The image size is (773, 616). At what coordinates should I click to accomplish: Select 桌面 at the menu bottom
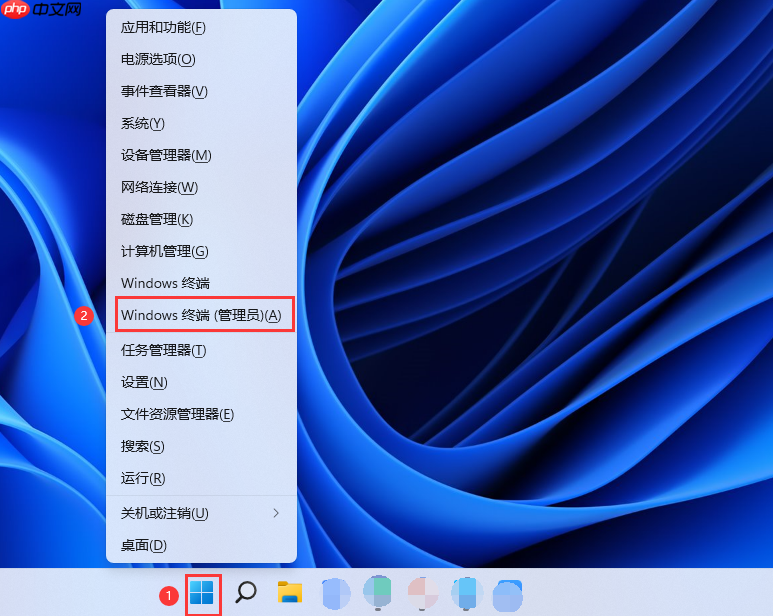tap(144, 545)
